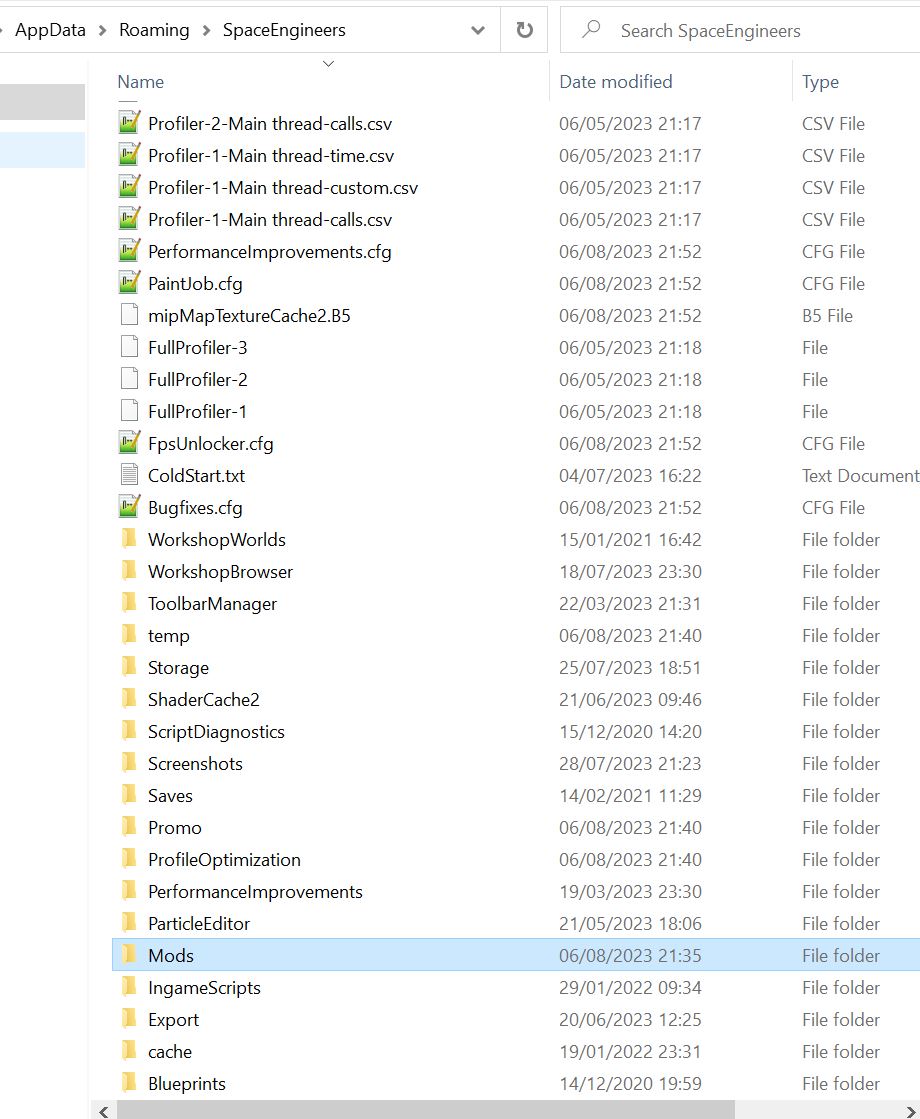The width and height of the screenshot is (920, 1119).
Task: Select the Mods folder name
Action: point(171,955)
